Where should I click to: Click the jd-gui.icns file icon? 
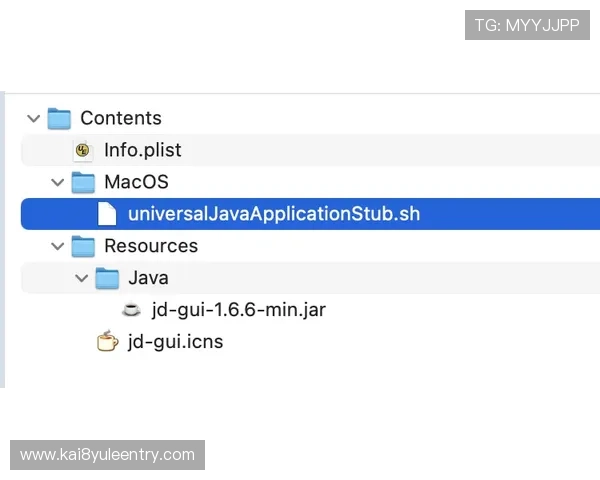(x=107, y=342)
